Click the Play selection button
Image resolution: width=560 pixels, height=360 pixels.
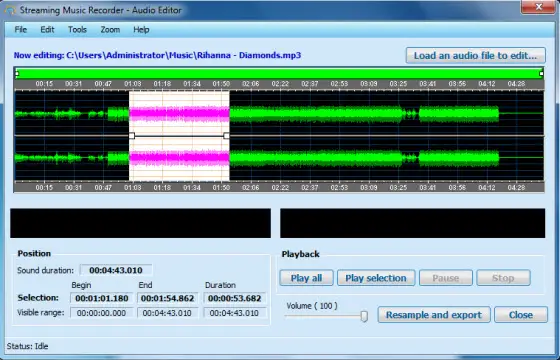[376, 278]
